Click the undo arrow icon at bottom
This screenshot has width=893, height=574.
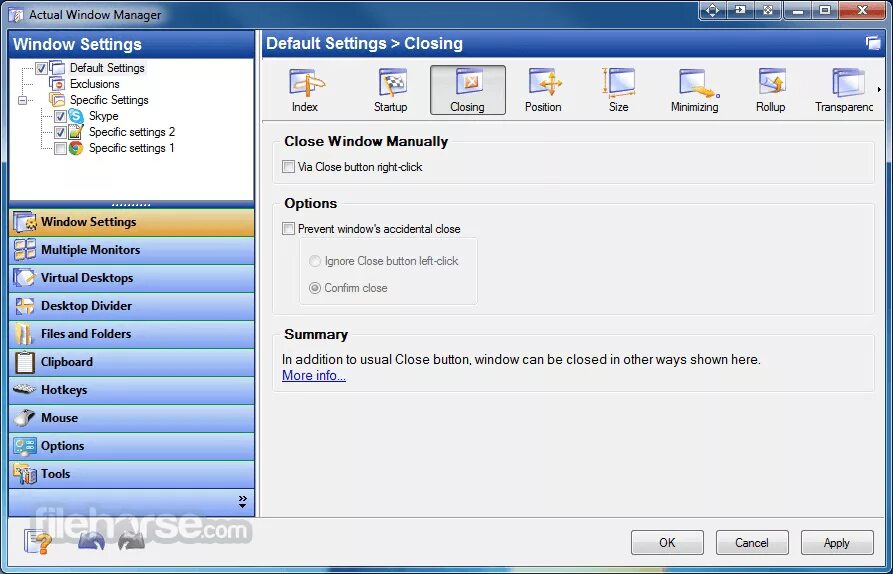[91, 541]
